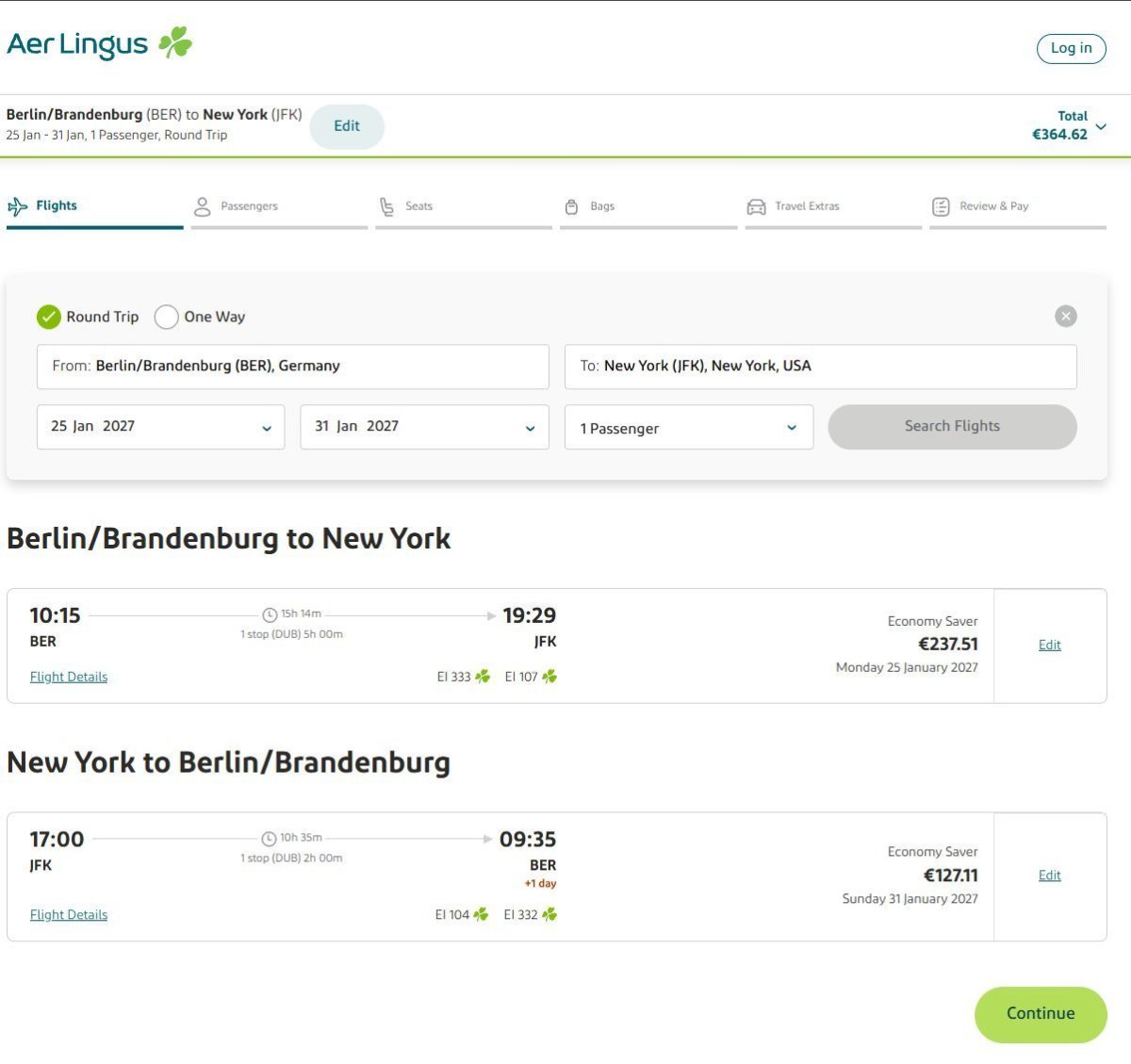
Task: Click the €237.51 outbound fare price
Action: [x=948, y=644]
